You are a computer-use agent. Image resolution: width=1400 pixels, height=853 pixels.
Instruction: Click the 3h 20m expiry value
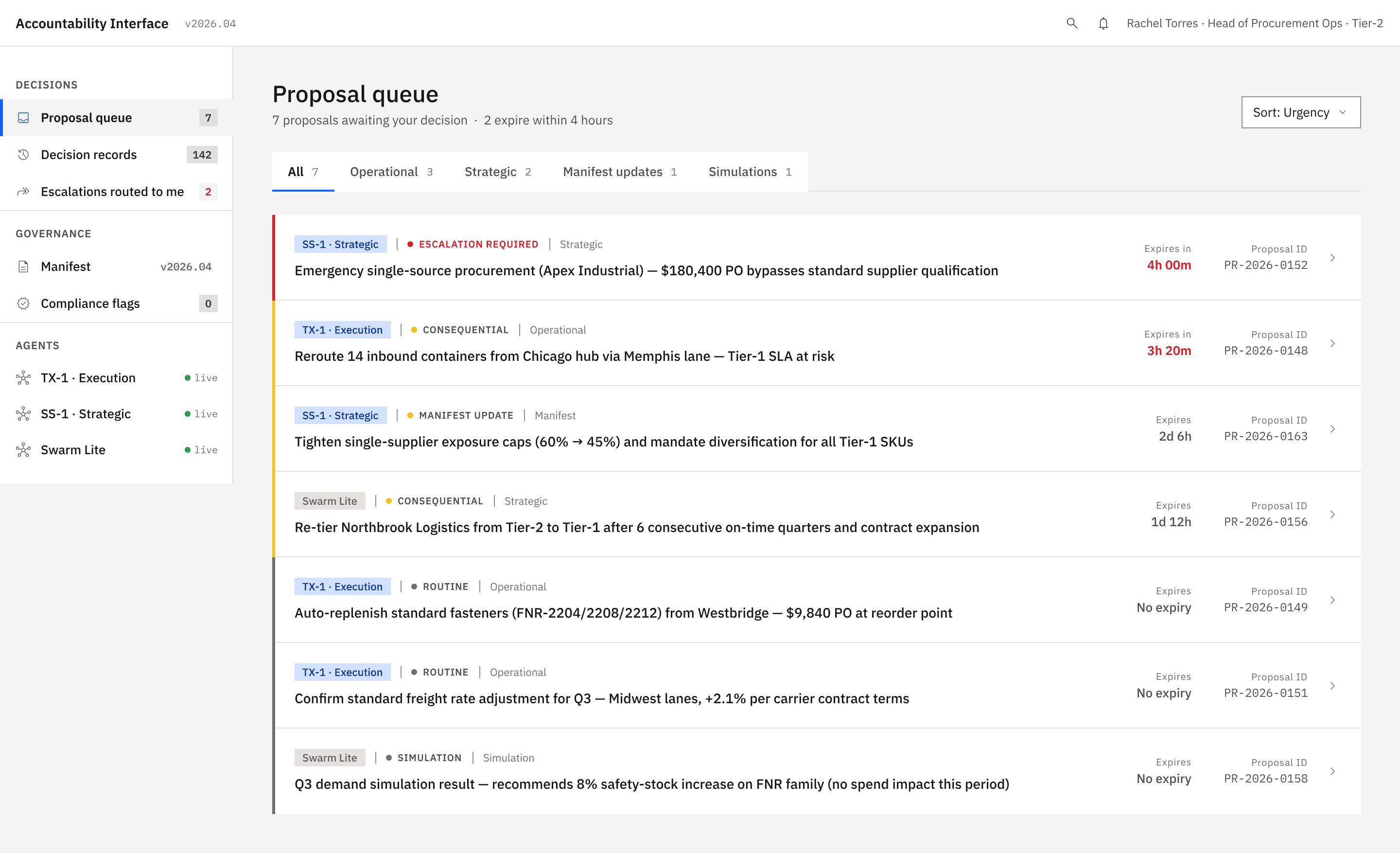pos(1169,351)
